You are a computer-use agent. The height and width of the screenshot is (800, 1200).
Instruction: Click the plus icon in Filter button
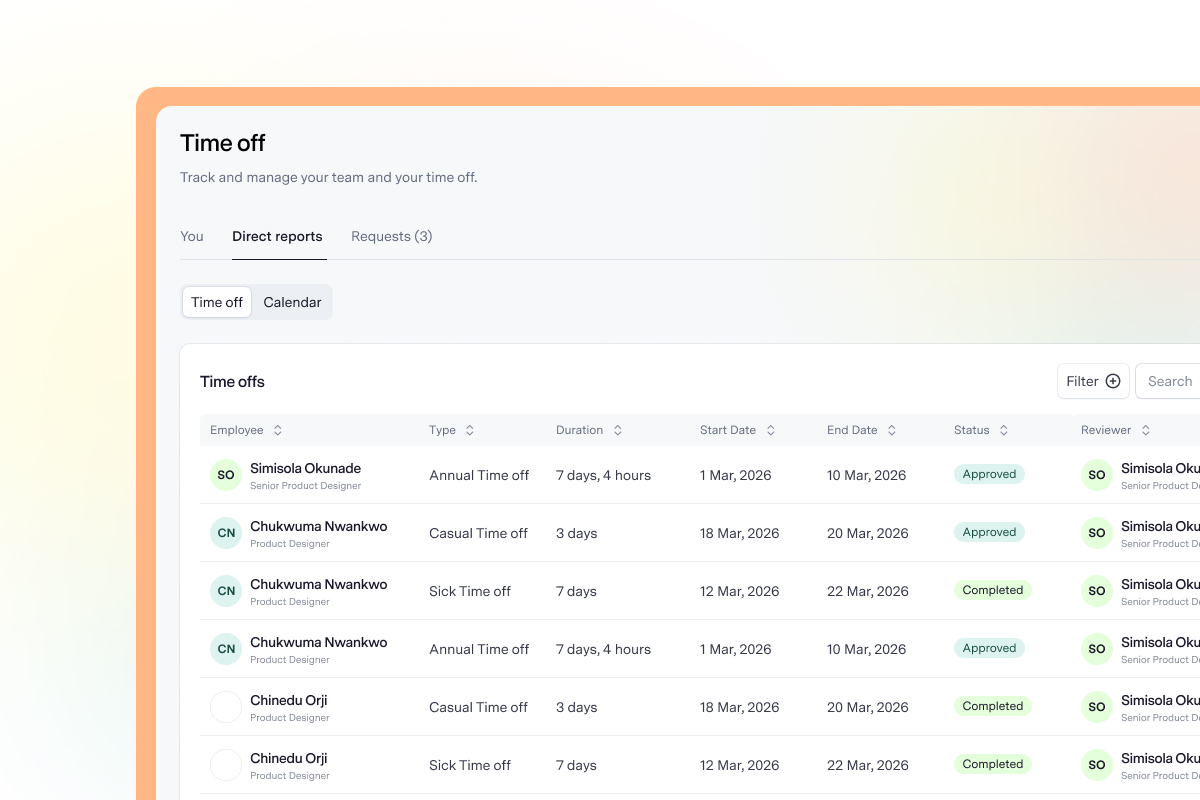pos(1113,381)
